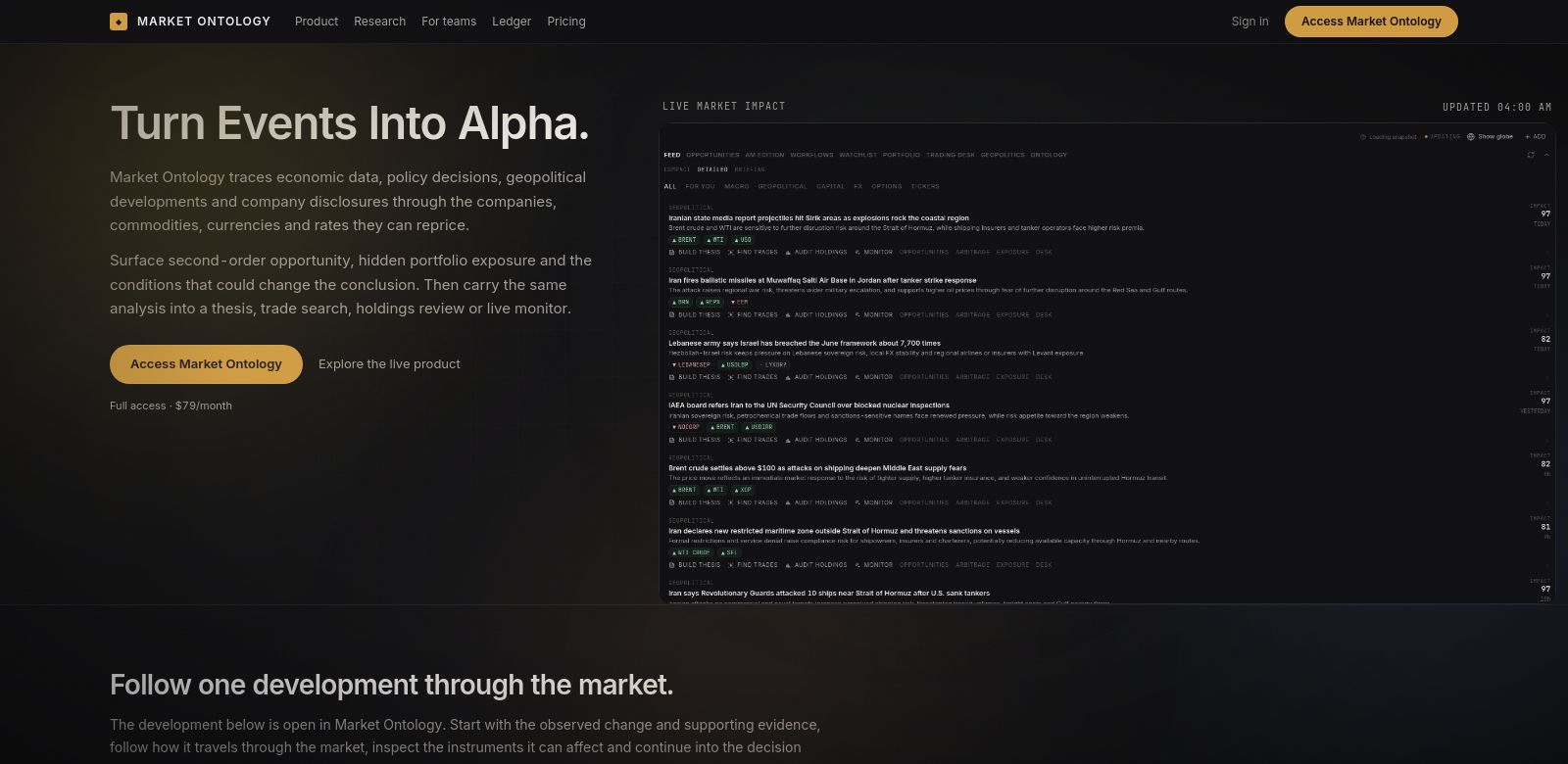Click header Access Market Ontology button
Image resolution: width=1568 pixels, height=764 pixels.
point(1371,22)
